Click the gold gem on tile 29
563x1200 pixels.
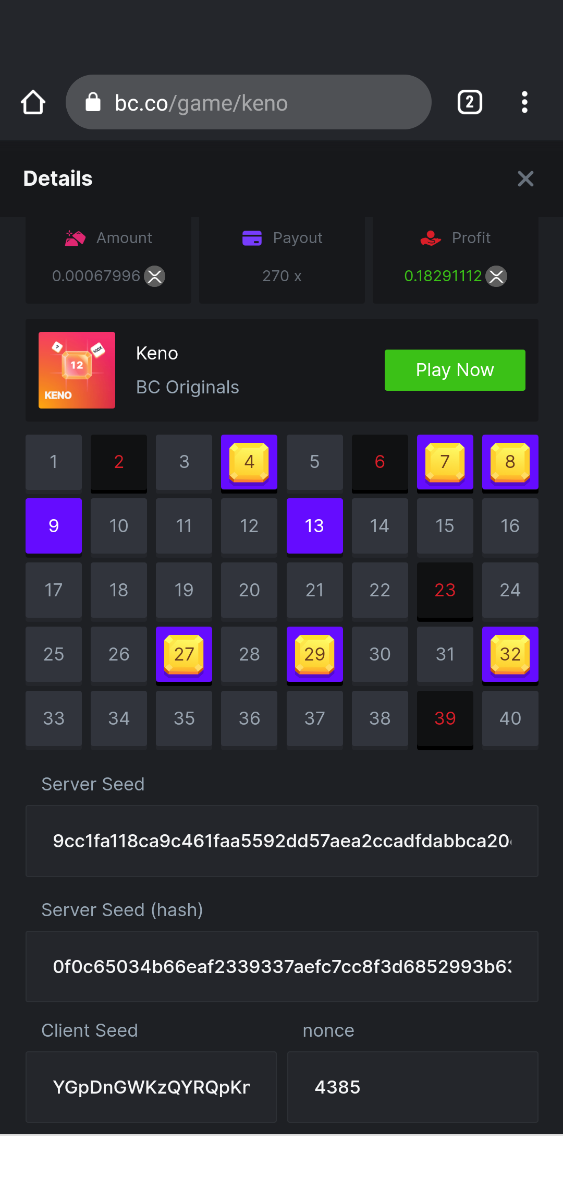(315, 654)
